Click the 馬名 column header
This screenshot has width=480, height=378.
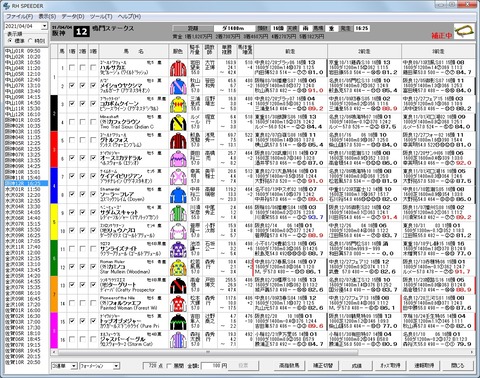click(x=133, y=51)
